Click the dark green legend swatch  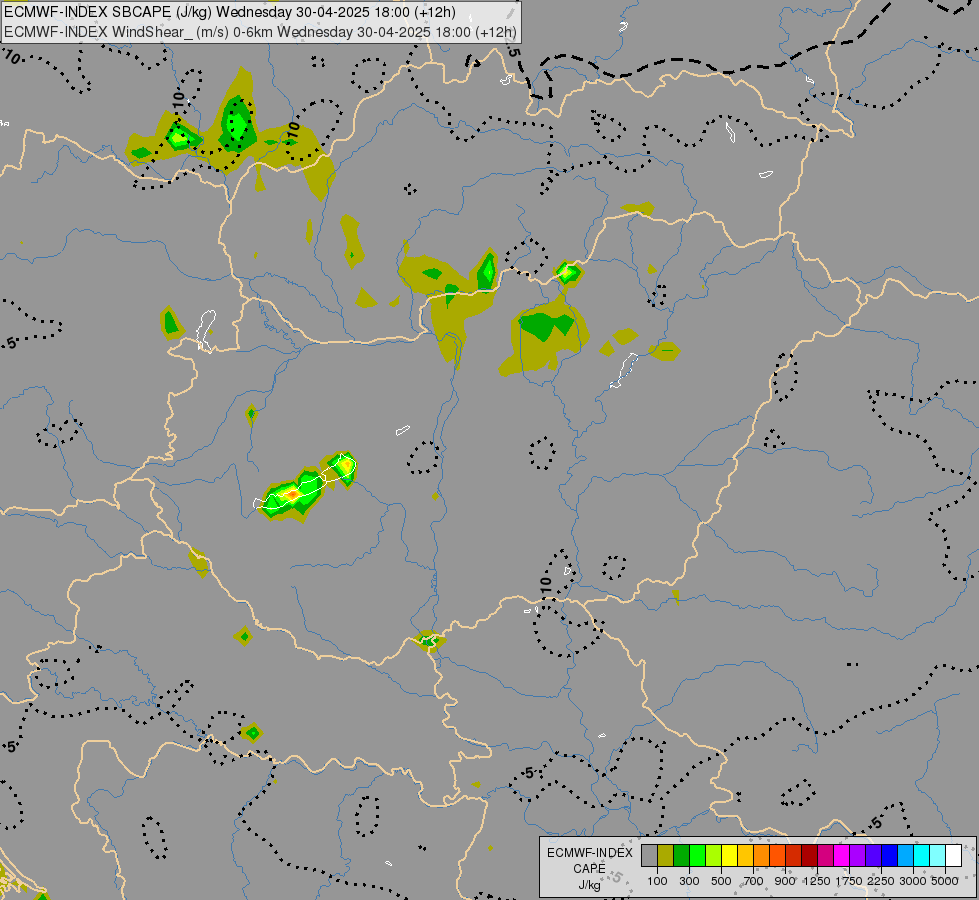click(681, 856)
